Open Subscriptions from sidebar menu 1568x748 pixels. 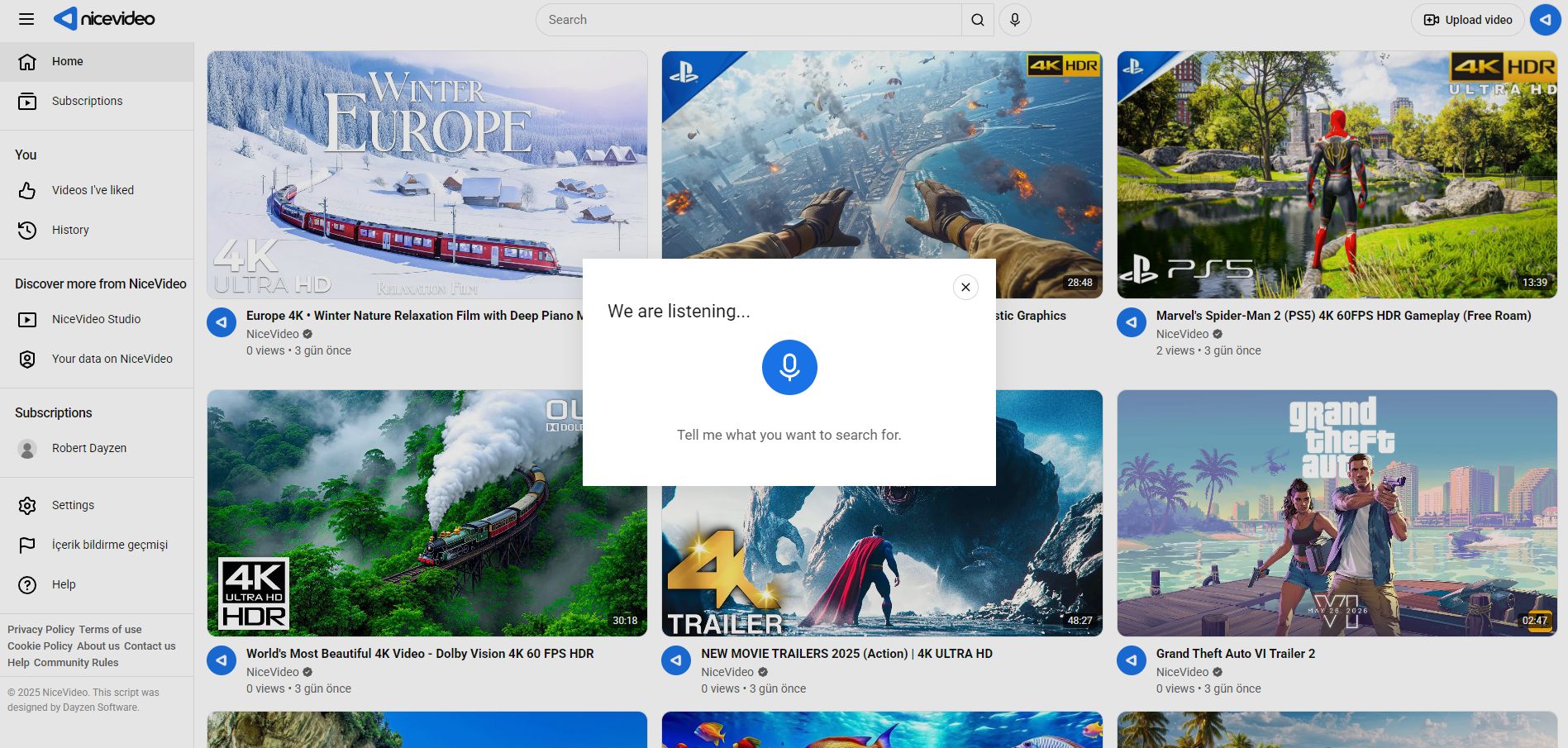(97, 101)
